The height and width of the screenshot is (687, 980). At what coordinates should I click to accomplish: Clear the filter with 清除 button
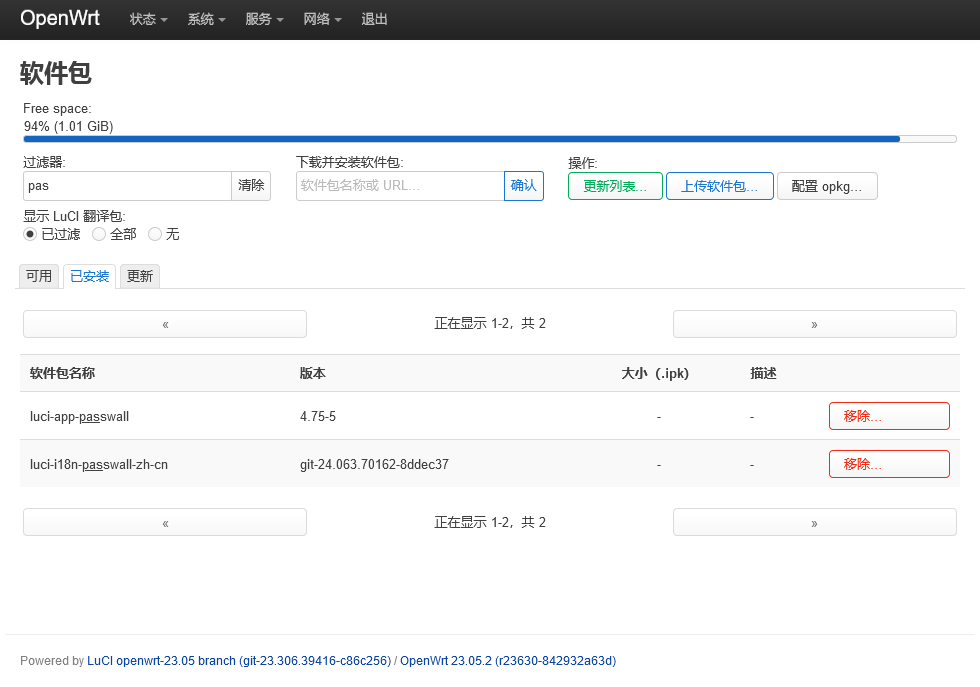click(251, 186)
